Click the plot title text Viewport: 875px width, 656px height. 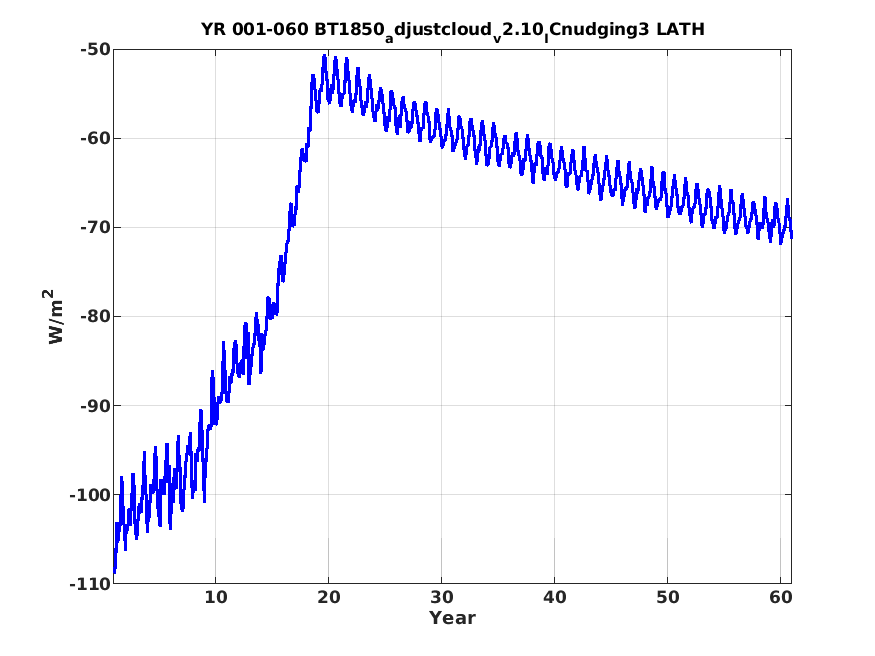pos(453,30)
